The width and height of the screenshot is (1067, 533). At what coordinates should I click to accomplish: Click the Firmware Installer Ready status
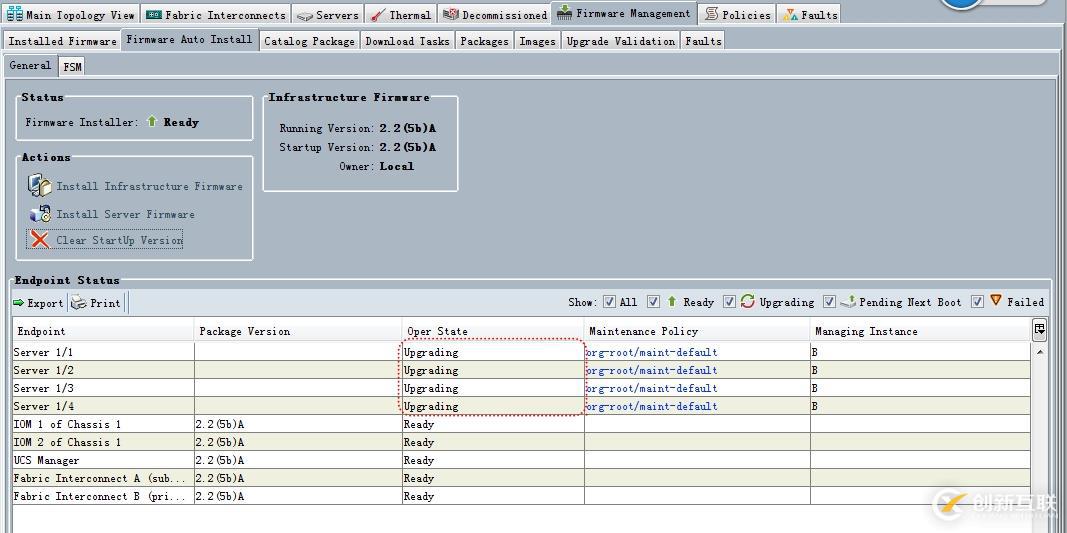(x=181, y=123)
